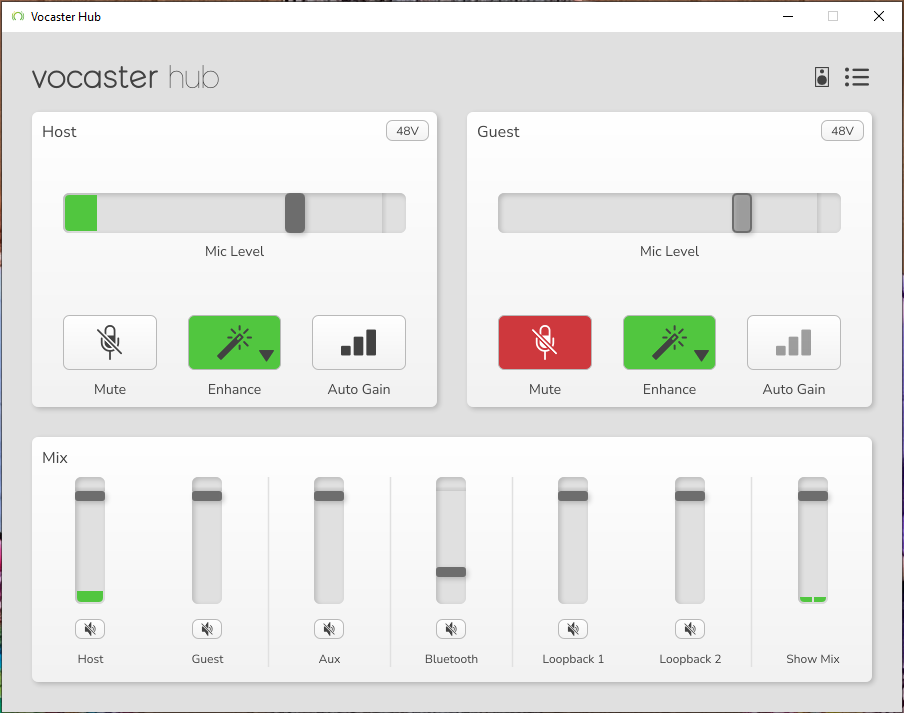Screen dimensions: 904x713
Task: Toggle mute on the Aux mix channel
Action: (329, 629)
